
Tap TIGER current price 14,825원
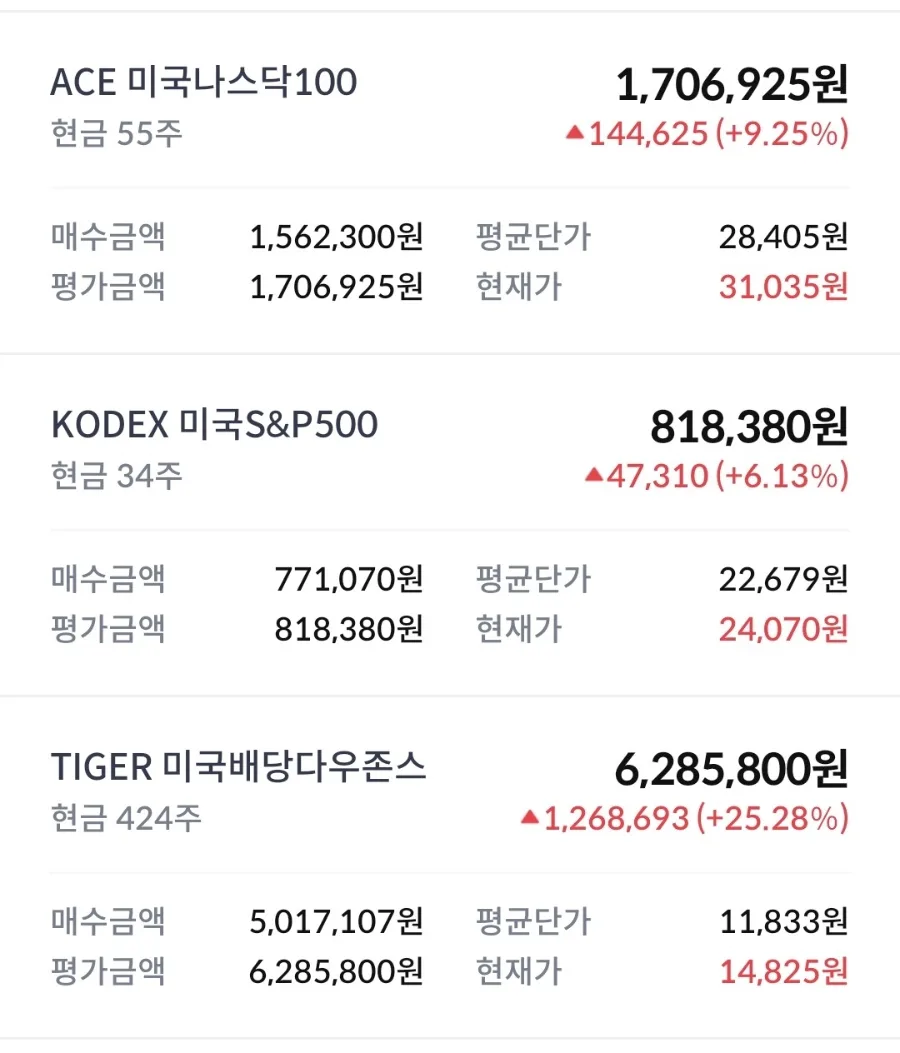tap(784, 972)
